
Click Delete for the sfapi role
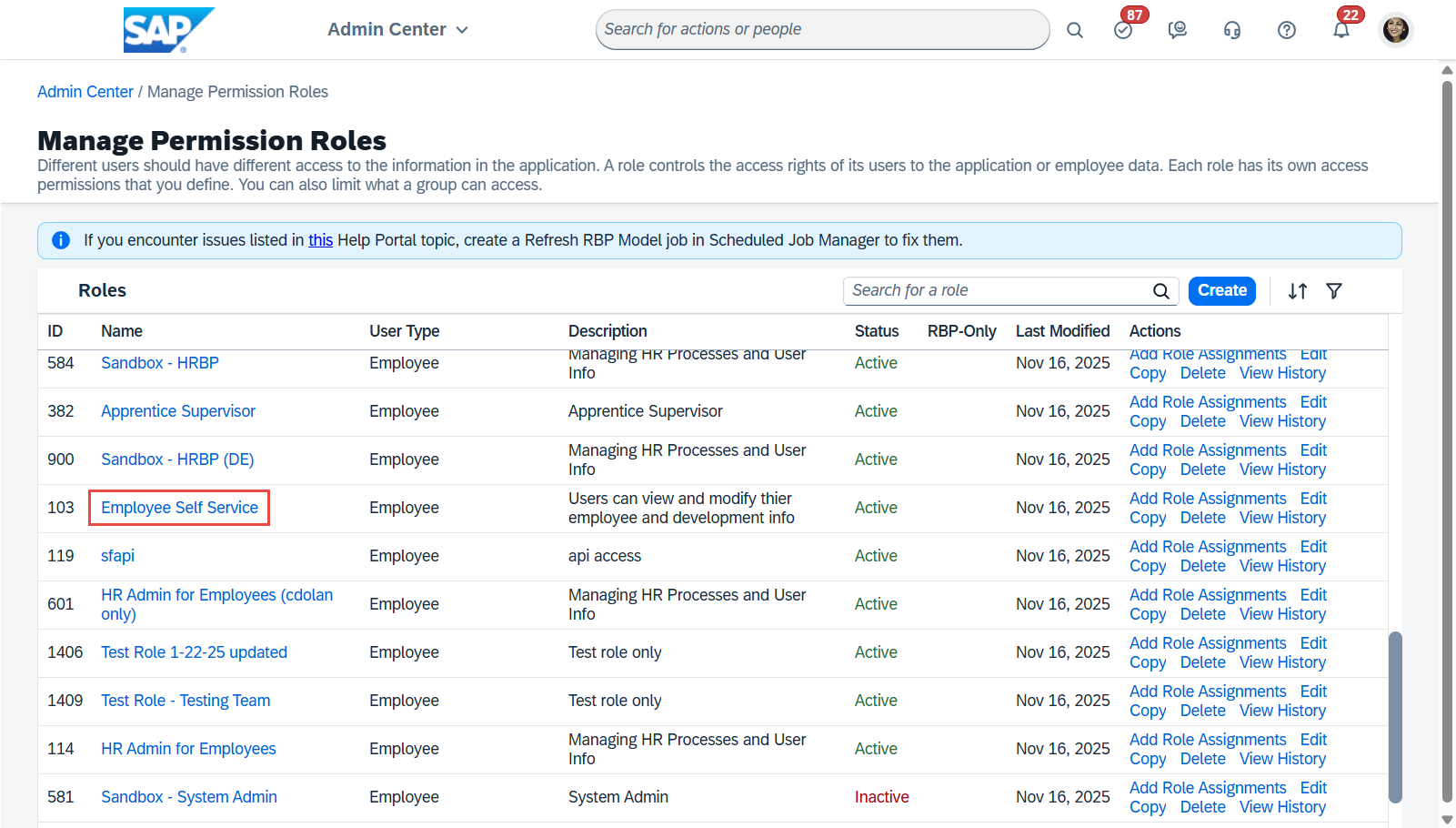1202,566
